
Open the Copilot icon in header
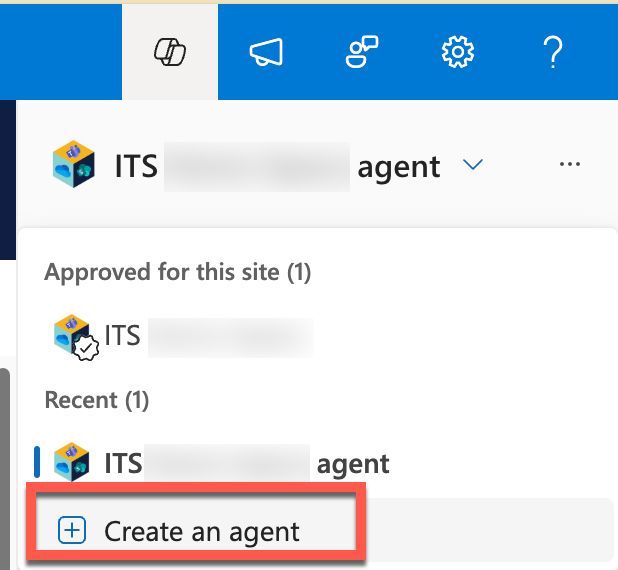click(x=170, y=52)
